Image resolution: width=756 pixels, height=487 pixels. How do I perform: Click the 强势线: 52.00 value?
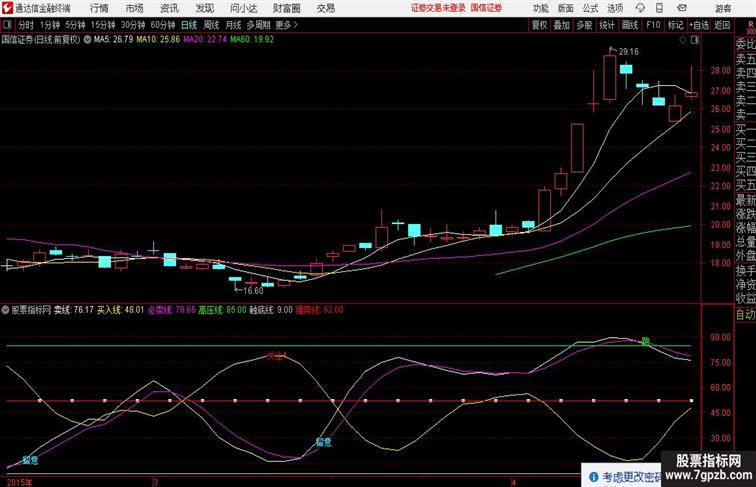[320, 310]
